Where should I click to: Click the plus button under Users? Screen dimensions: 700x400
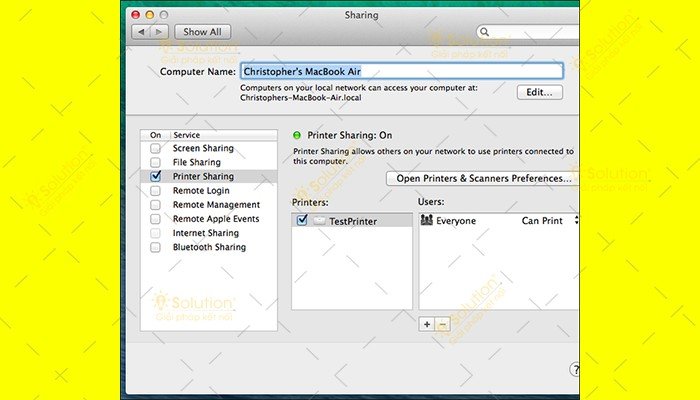point(427,324)
